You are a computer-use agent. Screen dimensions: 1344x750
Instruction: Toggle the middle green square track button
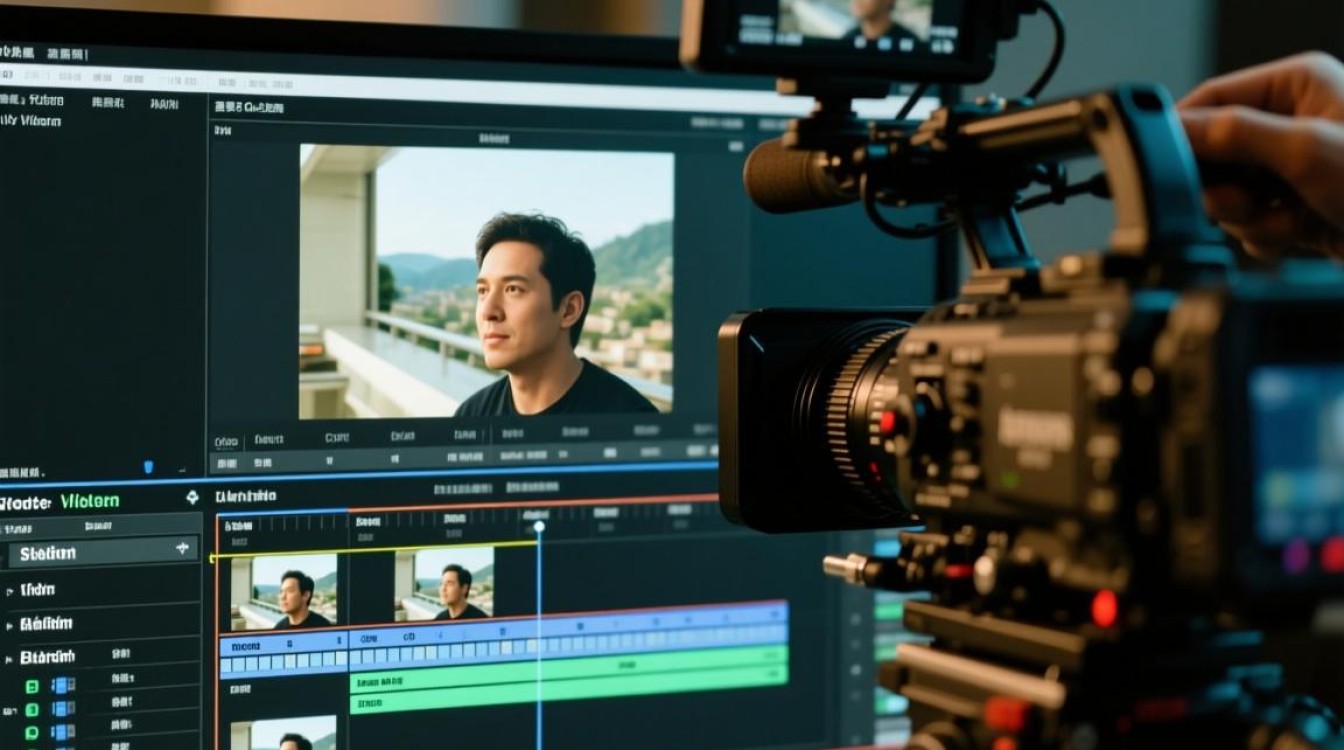coord(32,710)
